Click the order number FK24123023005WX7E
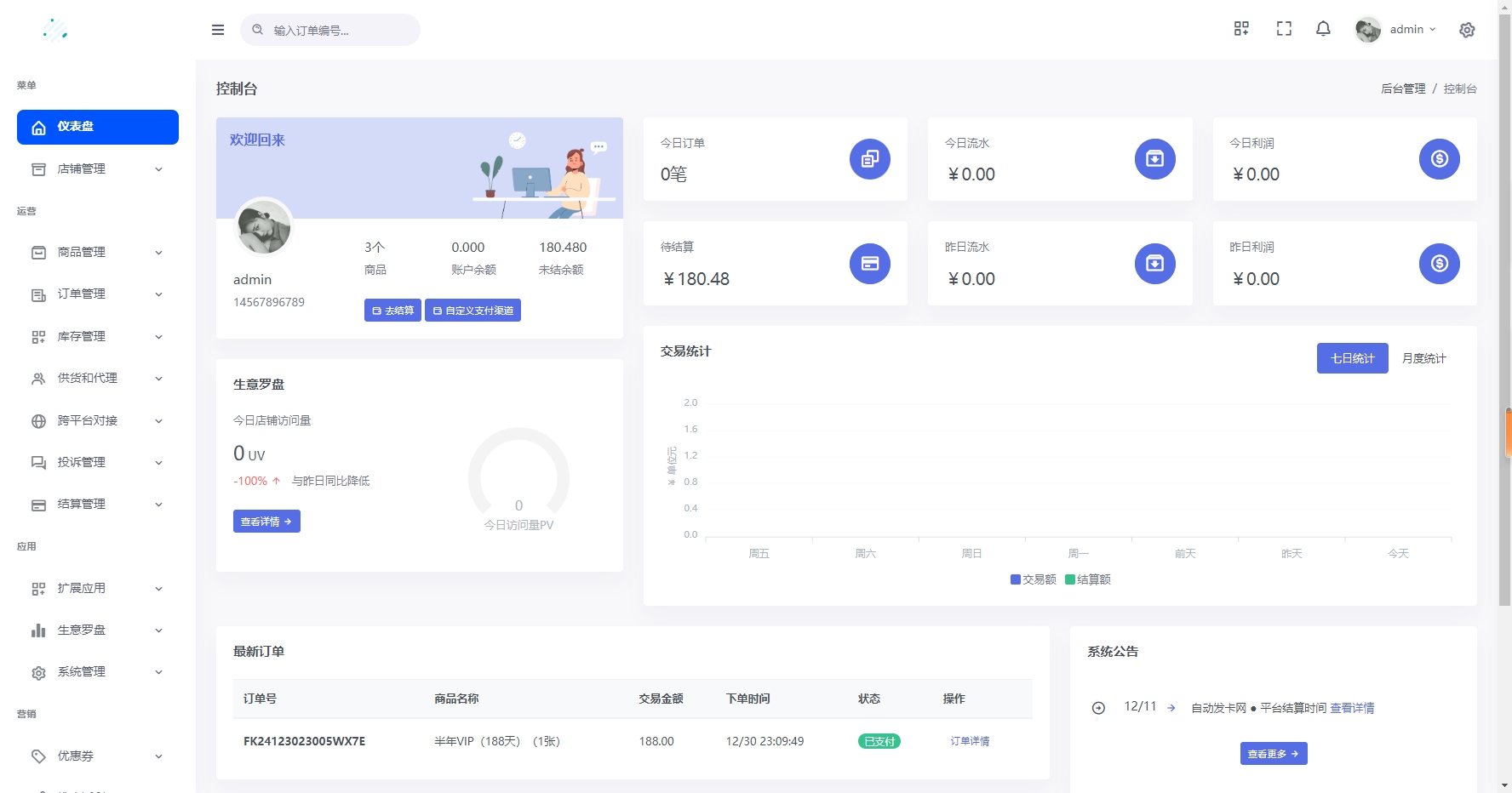Screen dimensions: 1512x793 [x=305, y=741]
